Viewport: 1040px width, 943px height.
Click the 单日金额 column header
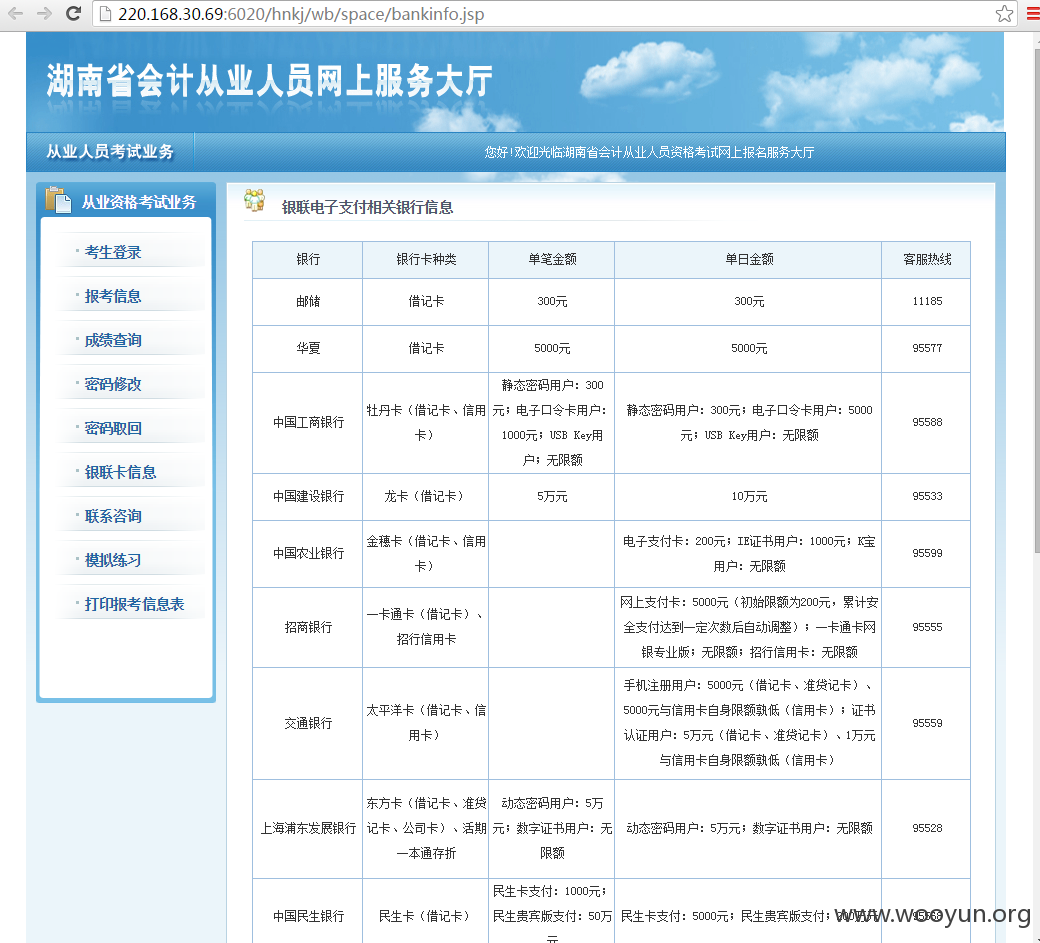[x=749, y=259]
